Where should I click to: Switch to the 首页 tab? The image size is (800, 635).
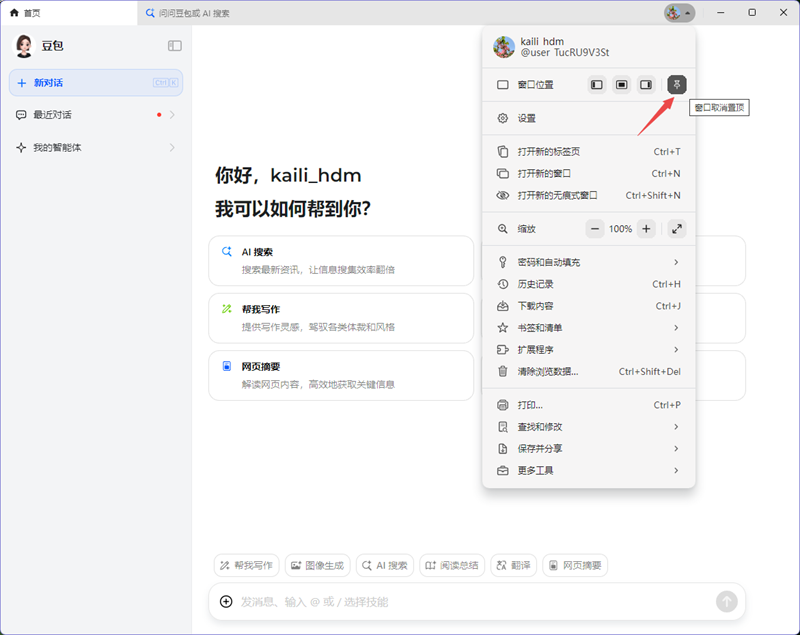pos(27,13)
